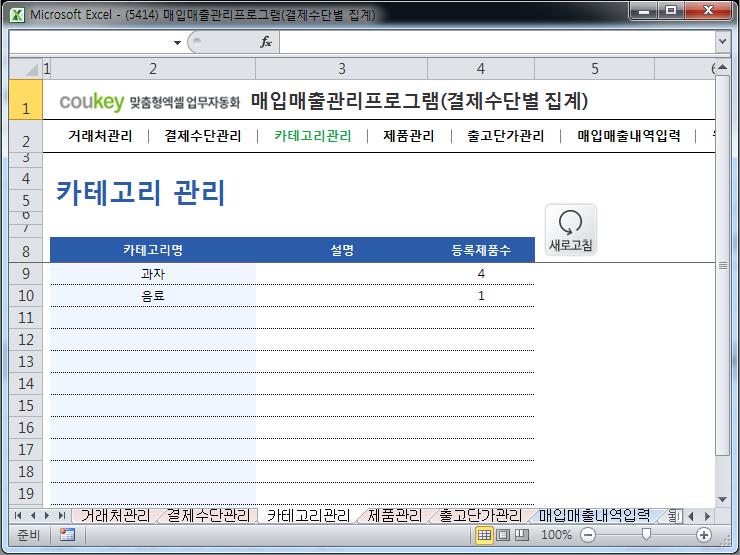Screen dimensions: 740x555
Task: Switch to the 거래처관리 sheet tab
Action: pos(115,515)
